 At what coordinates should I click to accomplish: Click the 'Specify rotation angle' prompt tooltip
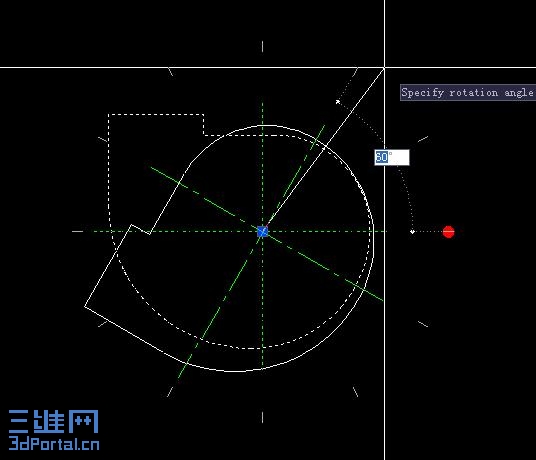pos(468,93)
